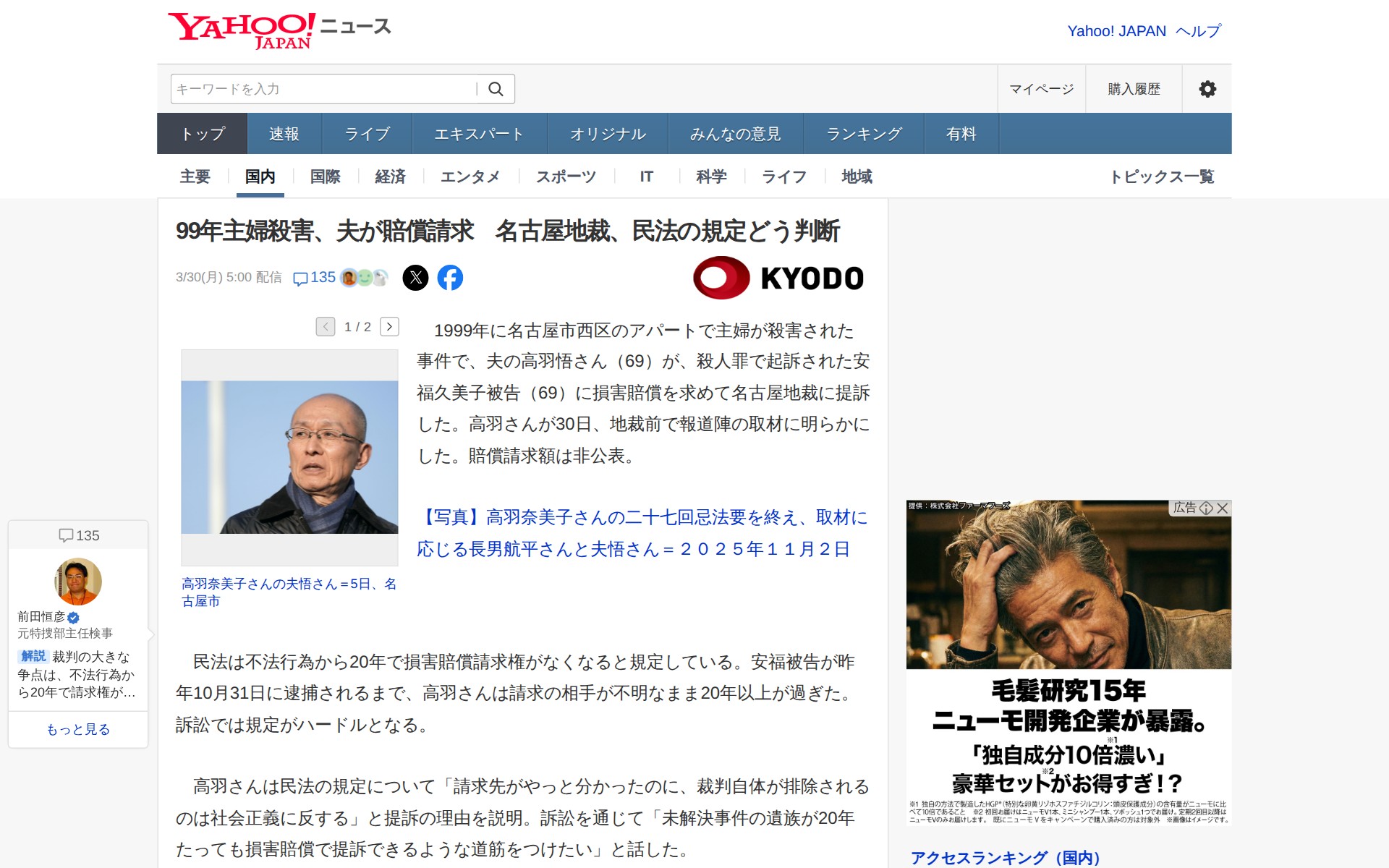The width and height of the screenshot is (1389, 868).
Task: Share article on X icon
Action: coord(415,278)
